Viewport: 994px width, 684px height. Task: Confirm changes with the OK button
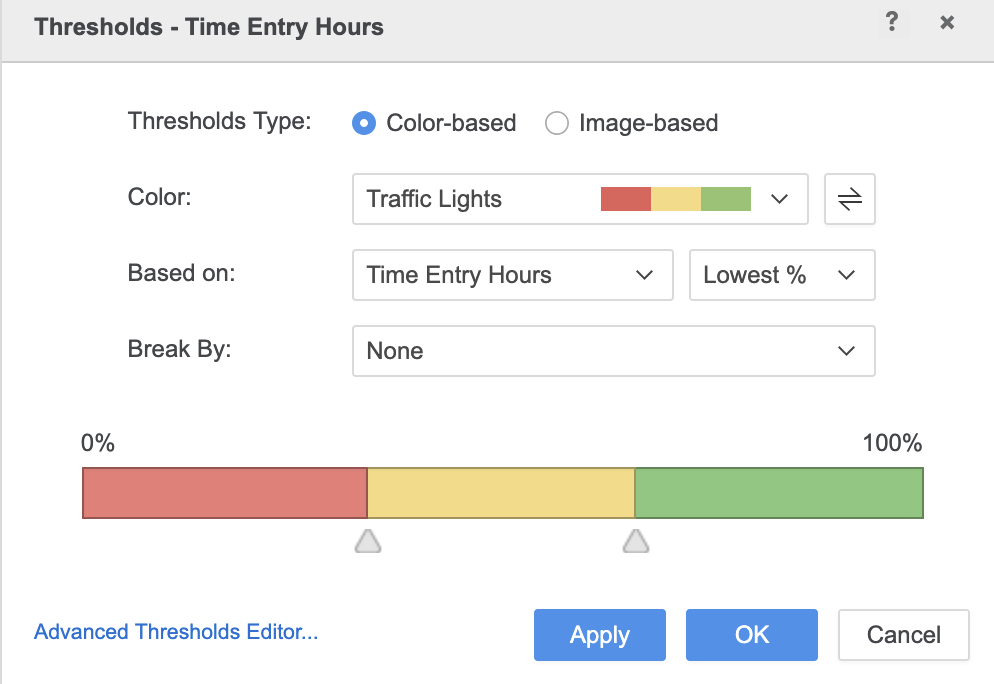click(751, 634)
